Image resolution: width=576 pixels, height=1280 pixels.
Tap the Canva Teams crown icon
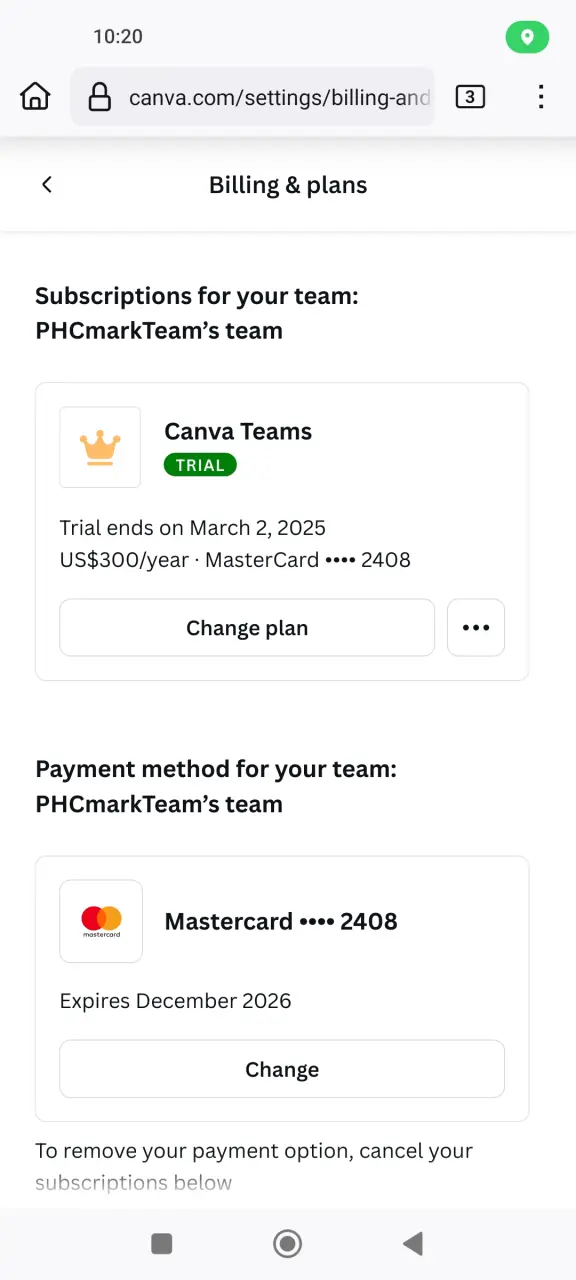100,447
